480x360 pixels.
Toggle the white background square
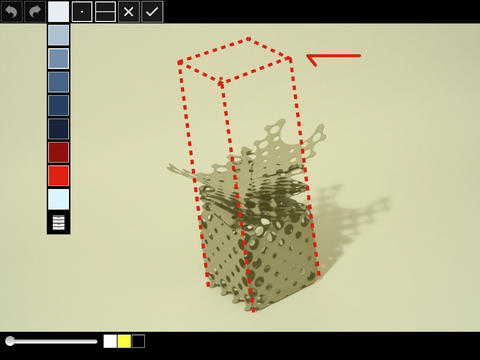pyautogui.click(x=110, y=341)
